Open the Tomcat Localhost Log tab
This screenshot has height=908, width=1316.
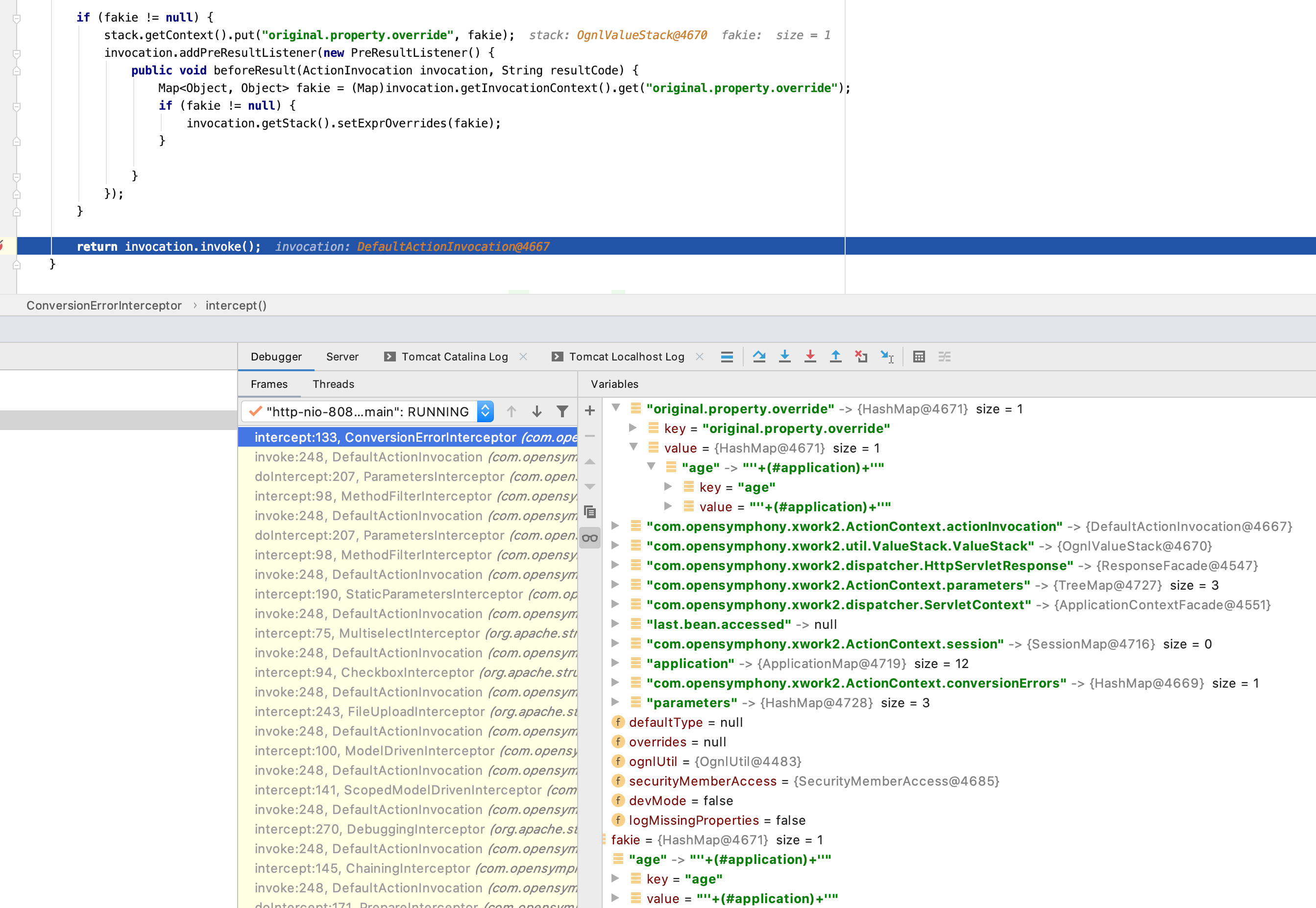pos(626,357)
